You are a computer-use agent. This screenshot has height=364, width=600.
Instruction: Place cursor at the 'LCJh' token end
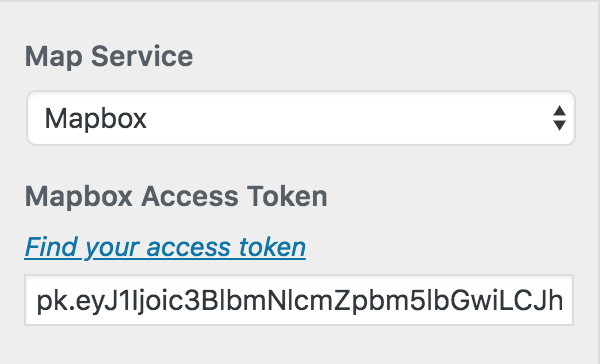coord(562,301)
